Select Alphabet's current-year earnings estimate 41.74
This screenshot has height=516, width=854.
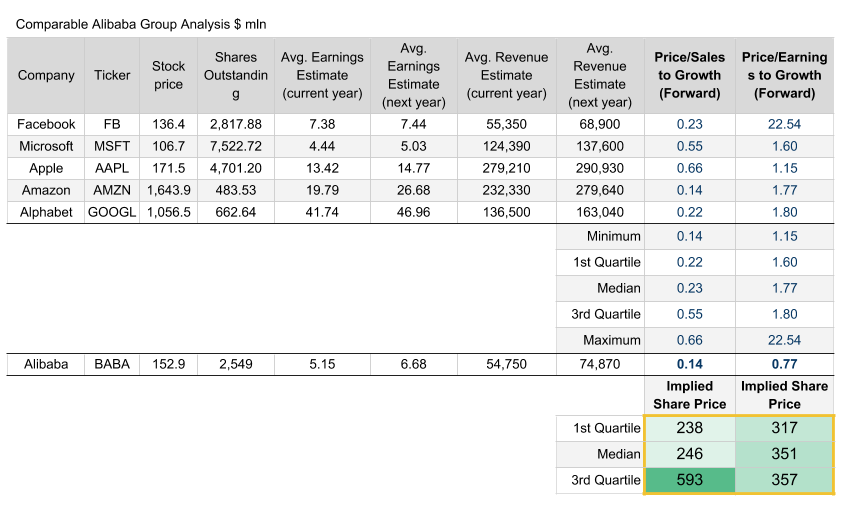point(322,212)
